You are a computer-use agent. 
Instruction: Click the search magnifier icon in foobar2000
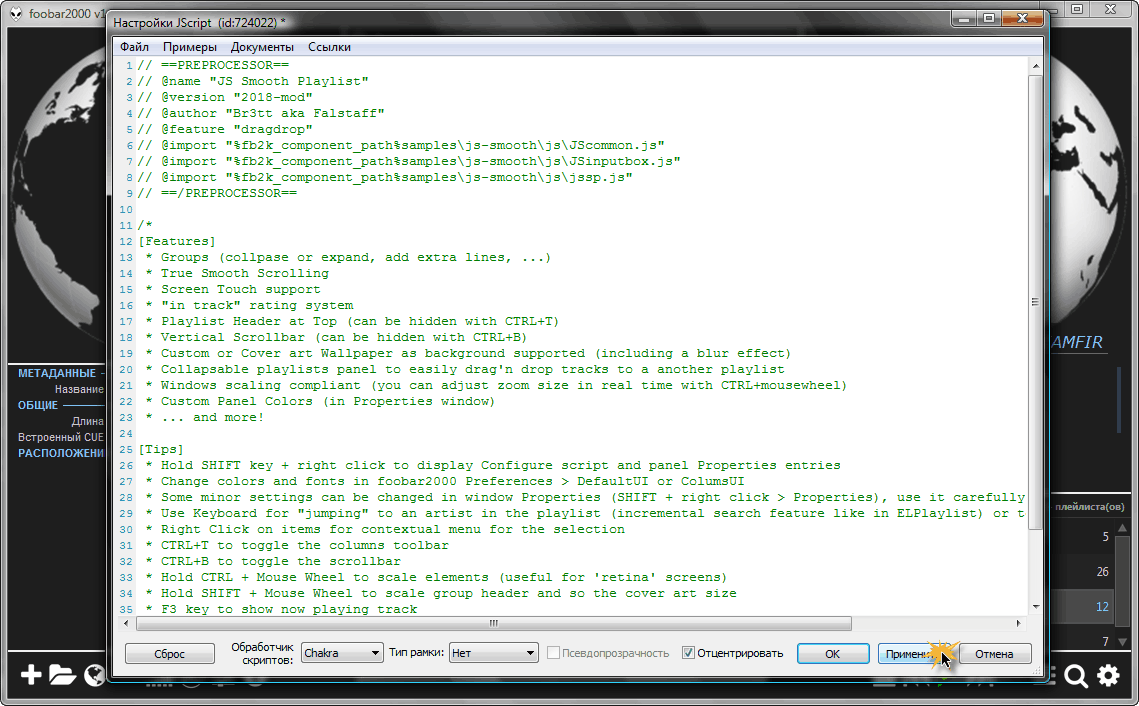pos(1076,676)
